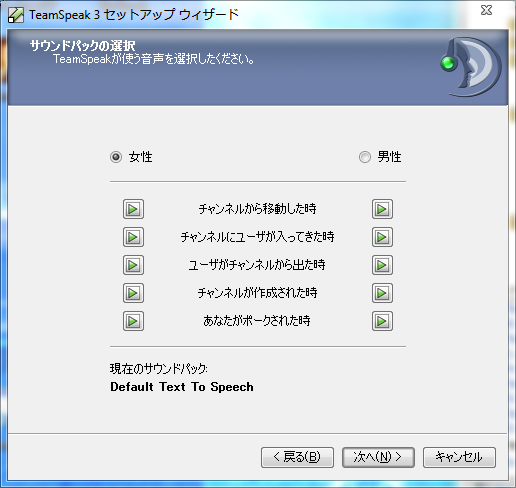516x488 pixels.
Task: Select the 男性 radio button
Action: point(365,157)
